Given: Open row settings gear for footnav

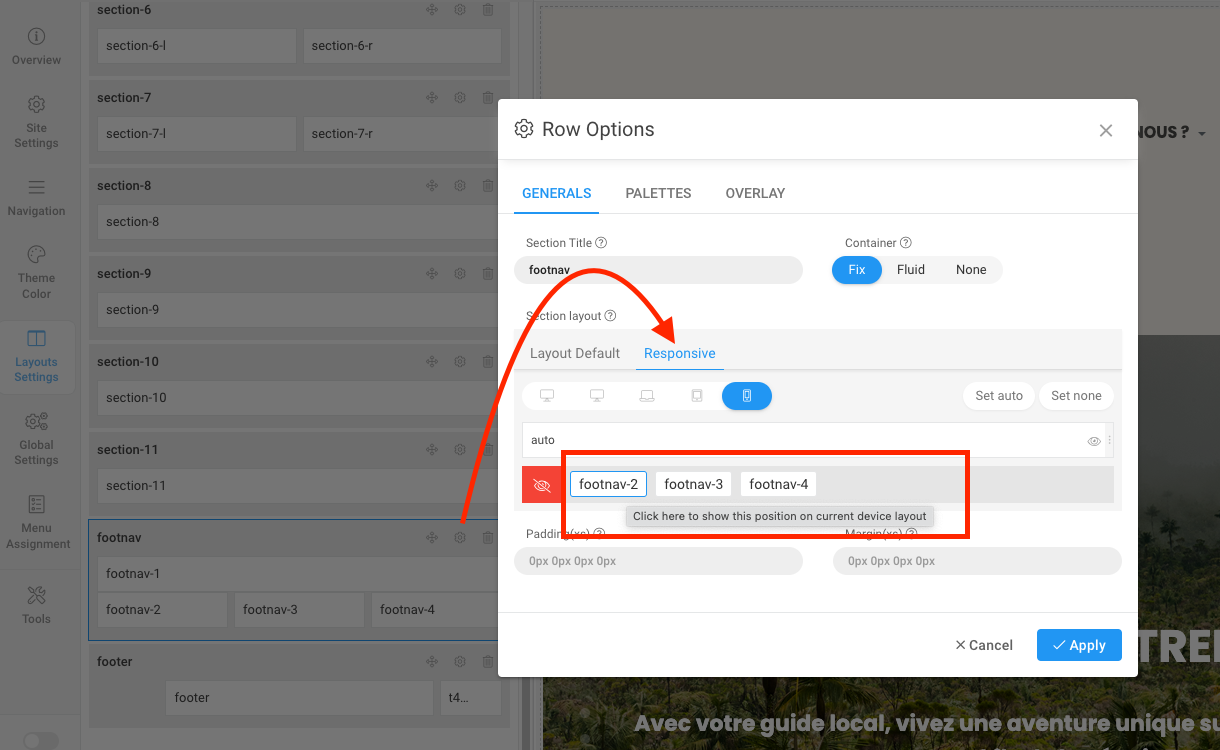Looking at the screenshot, I should pyautogui.click(x=460, y=538).
